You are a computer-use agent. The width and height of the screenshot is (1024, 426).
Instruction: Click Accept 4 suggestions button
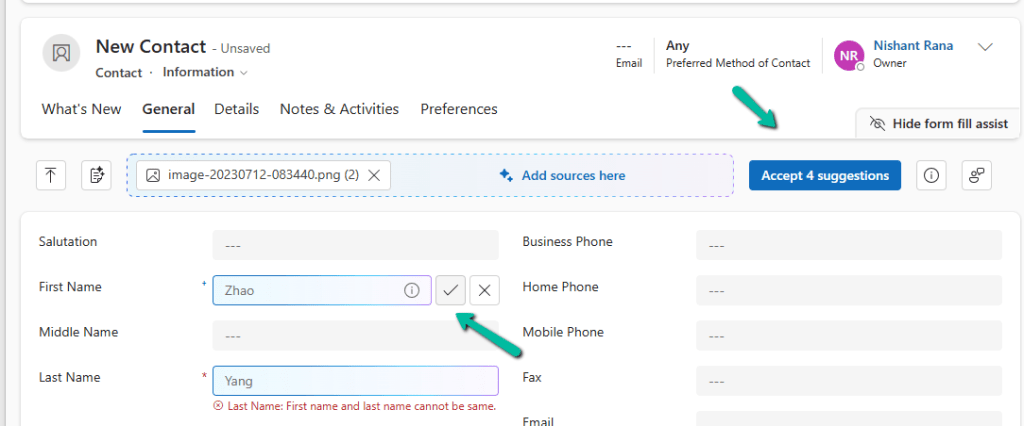coord(825,175)
